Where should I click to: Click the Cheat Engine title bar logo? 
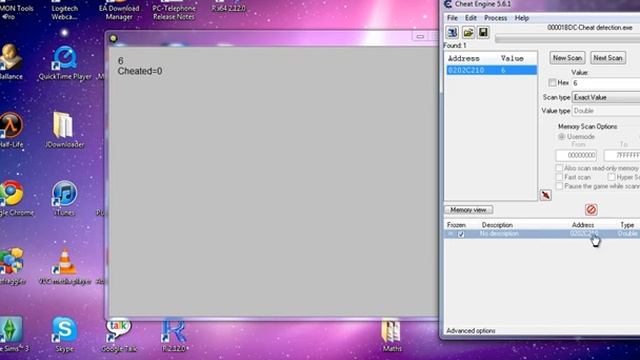(448, 4)
